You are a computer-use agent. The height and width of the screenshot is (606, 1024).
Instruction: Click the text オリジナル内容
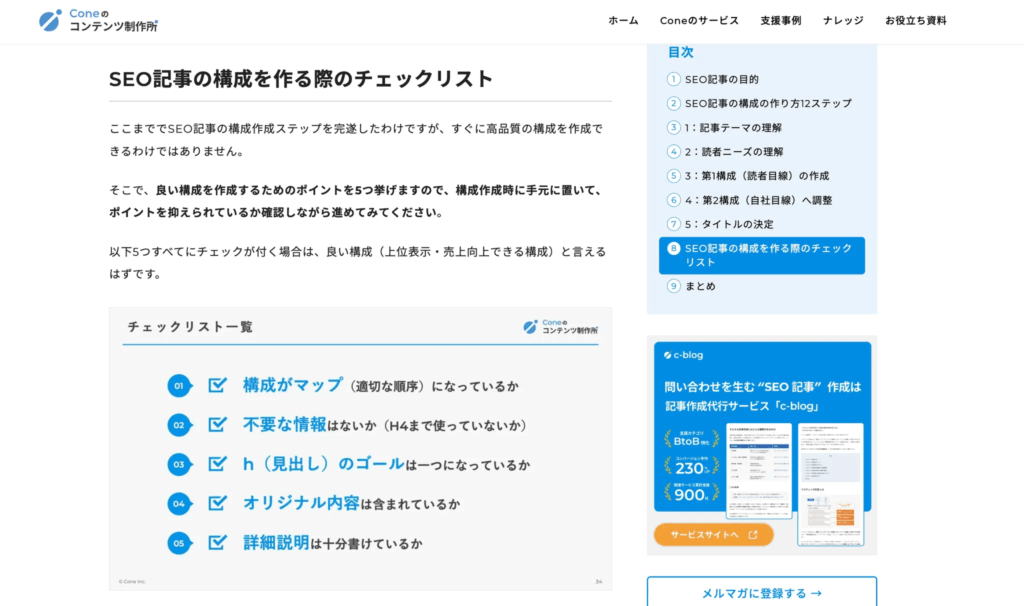click(x=301, y=503)
